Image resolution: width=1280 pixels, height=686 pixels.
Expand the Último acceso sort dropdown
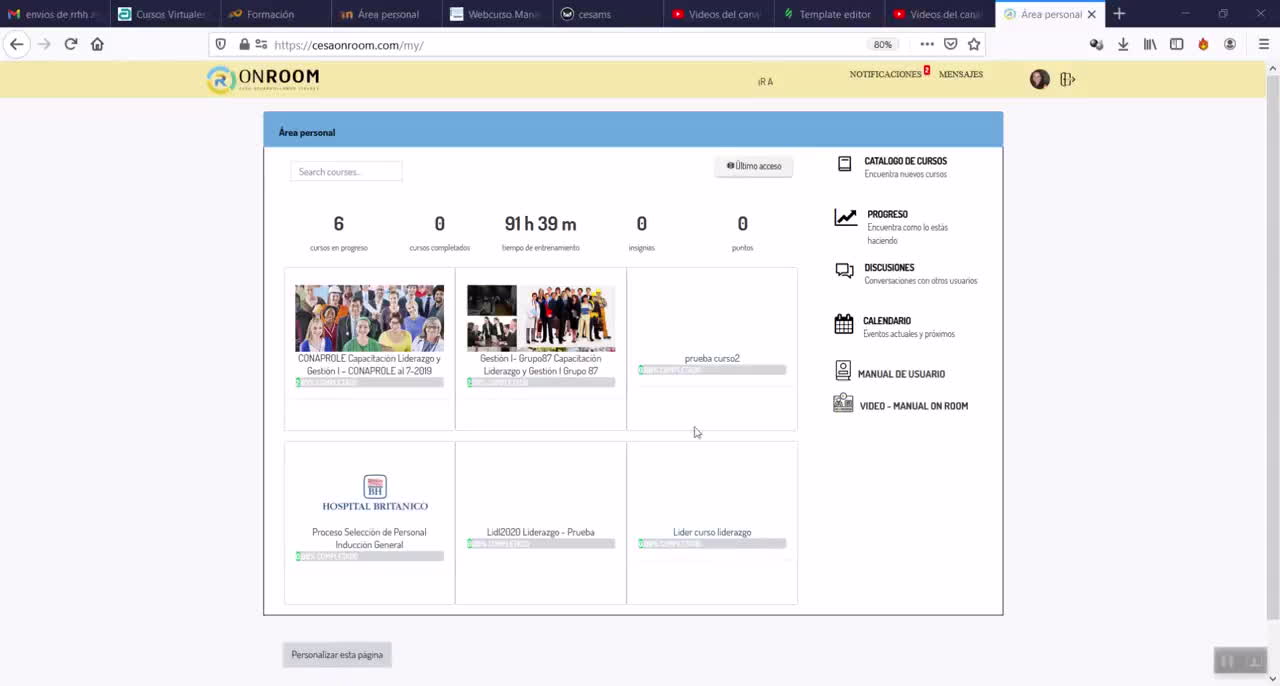point(754,166)
